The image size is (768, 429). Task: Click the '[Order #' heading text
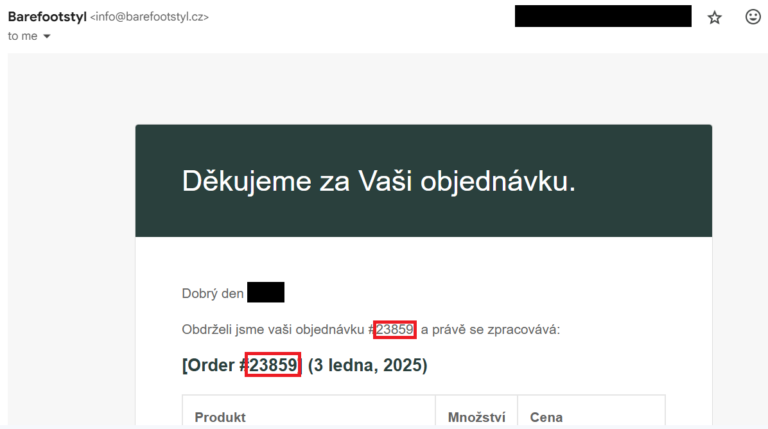[x=214, y=365]
